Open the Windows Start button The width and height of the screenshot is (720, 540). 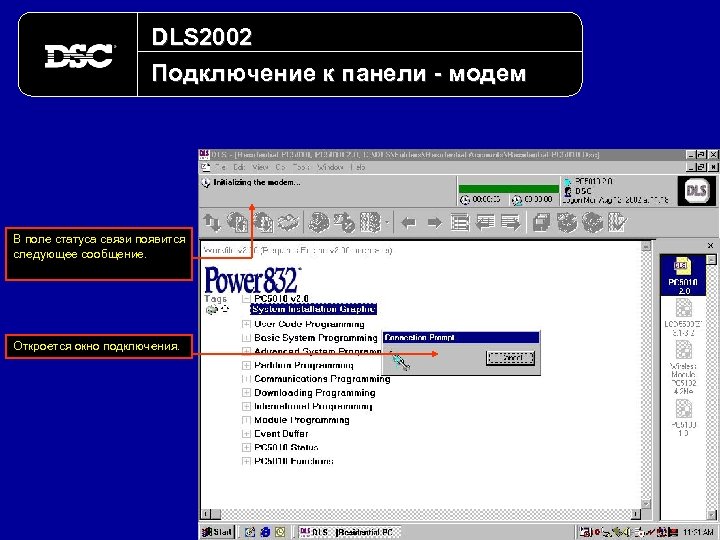point(217,532)
